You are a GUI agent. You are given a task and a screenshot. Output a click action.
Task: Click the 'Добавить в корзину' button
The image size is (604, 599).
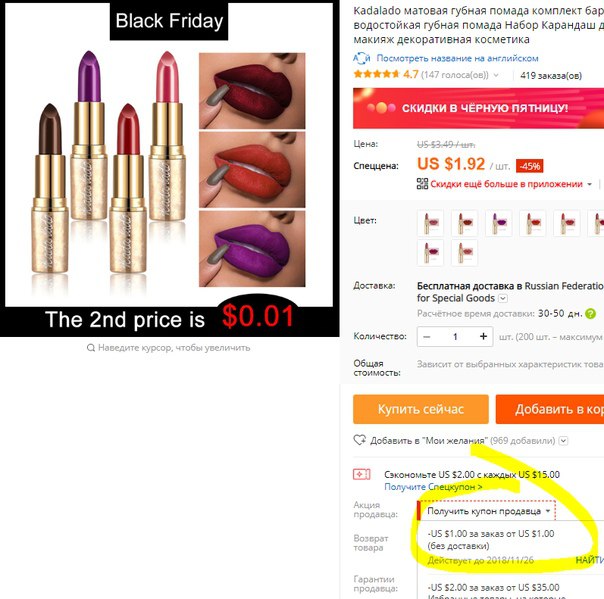pyautogui.click(x=550, y=409)
